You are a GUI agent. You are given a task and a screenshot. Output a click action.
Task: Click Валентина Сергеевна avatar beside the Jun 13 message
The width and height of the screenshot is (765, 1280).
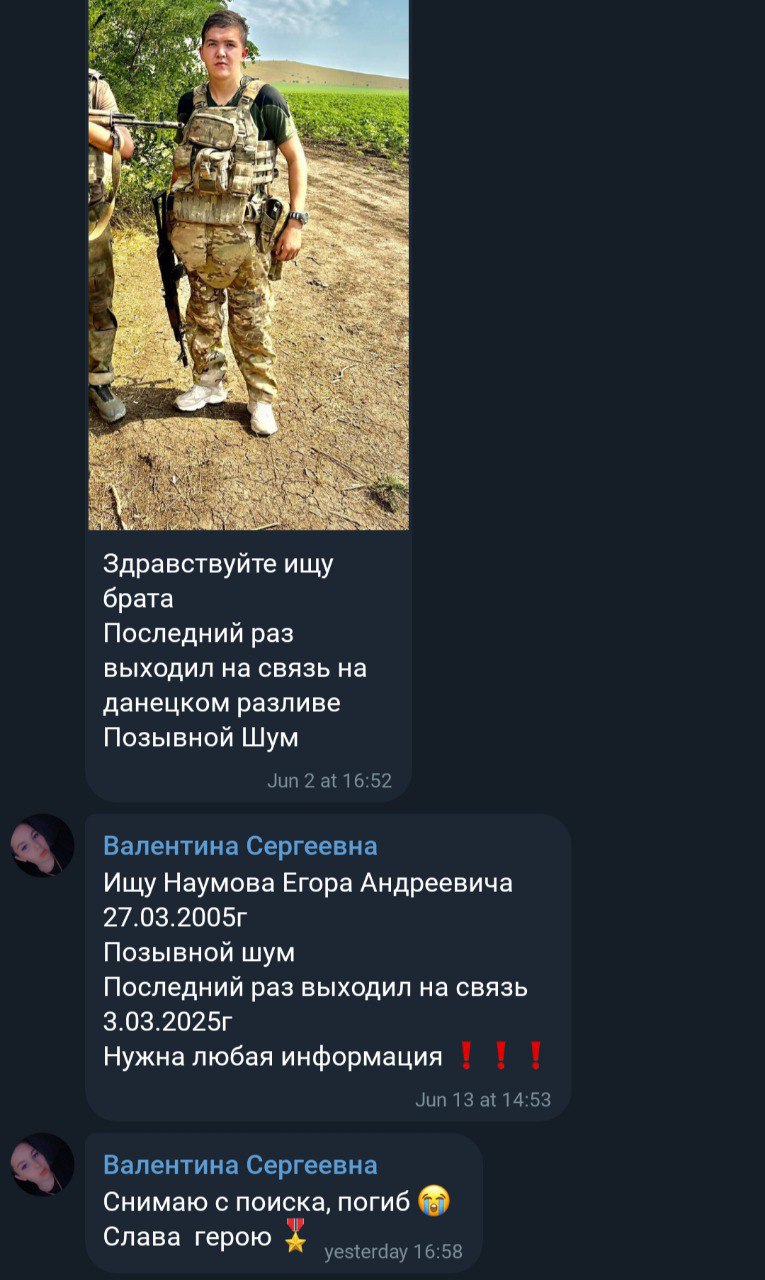click(x=43, y=846)
